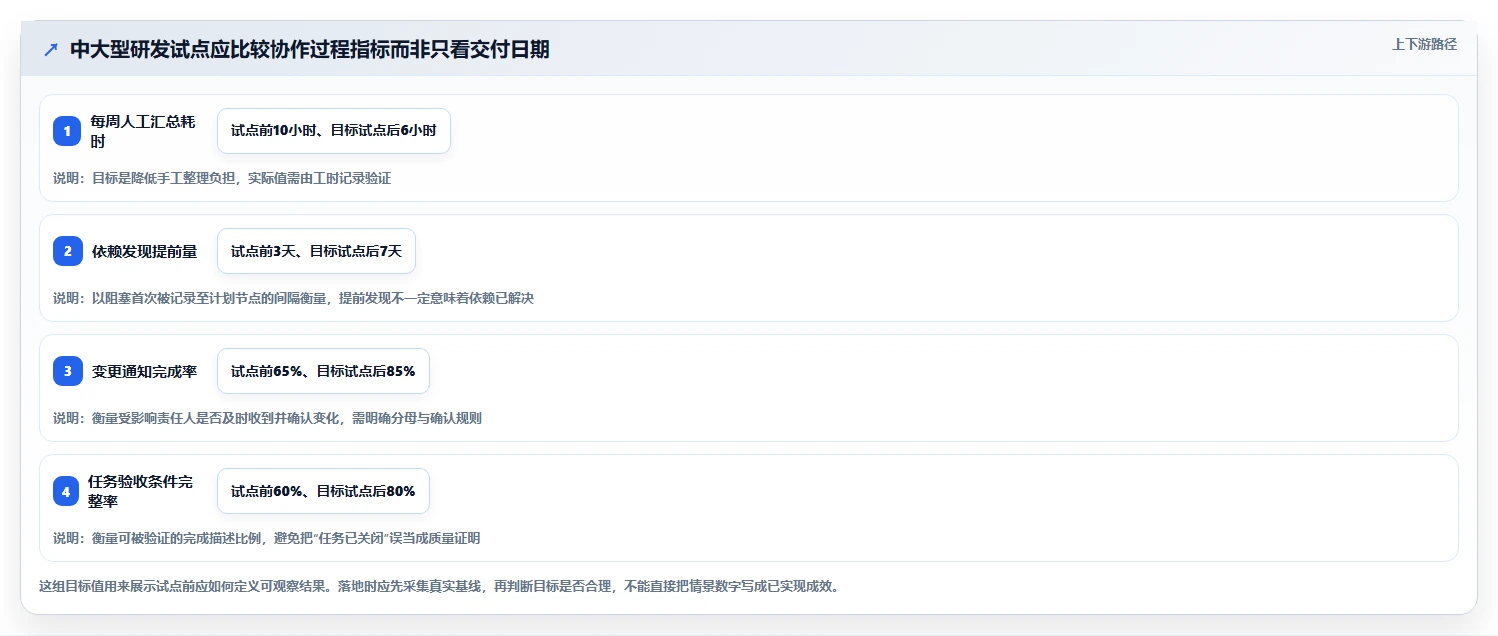Screen dimensions: 1498x636
Task: Click the note about 受影响责任人
Action: click(x=267, y=418)
